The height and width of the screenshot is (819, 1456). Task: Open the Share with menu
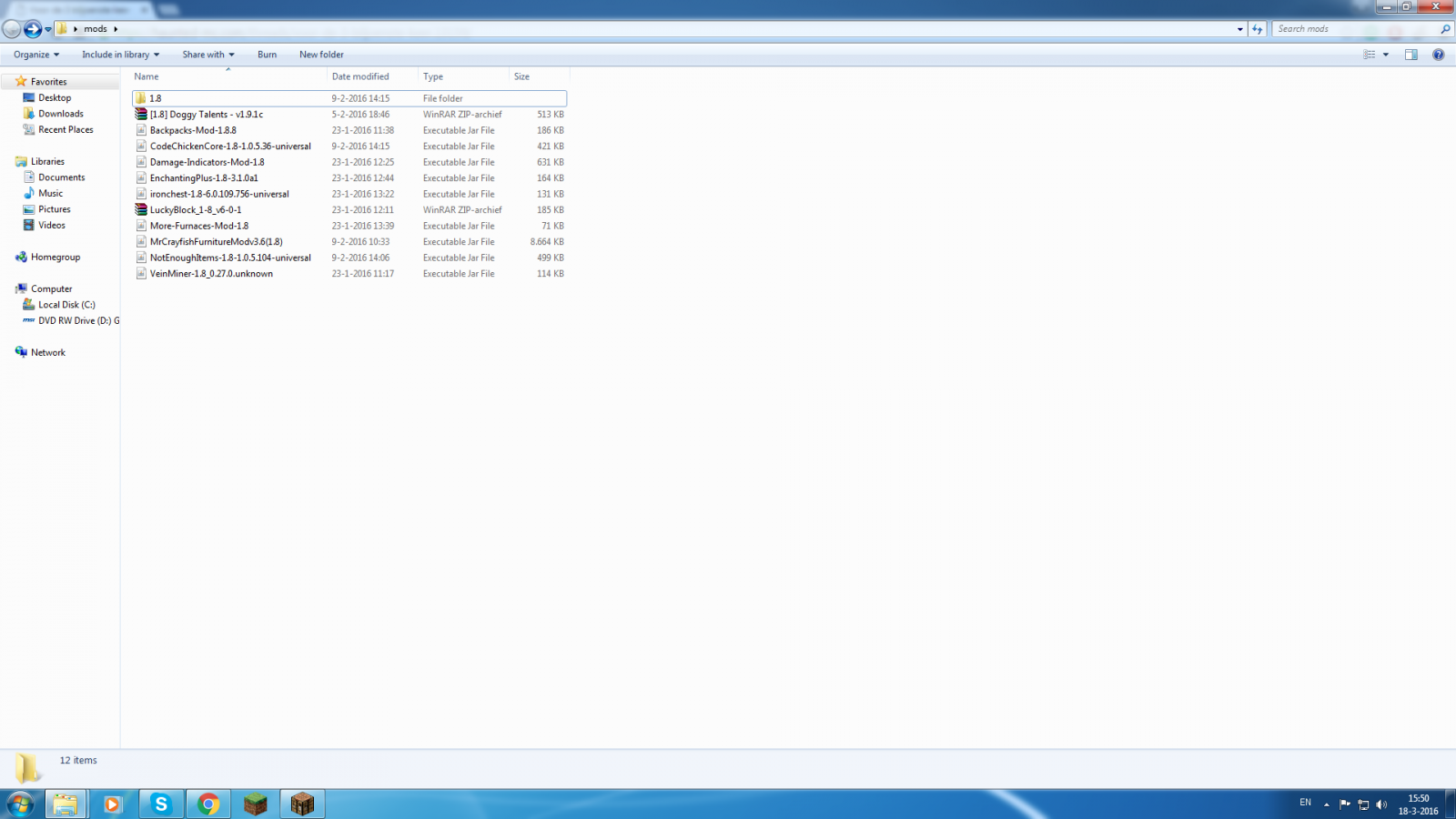pos(208,55)
